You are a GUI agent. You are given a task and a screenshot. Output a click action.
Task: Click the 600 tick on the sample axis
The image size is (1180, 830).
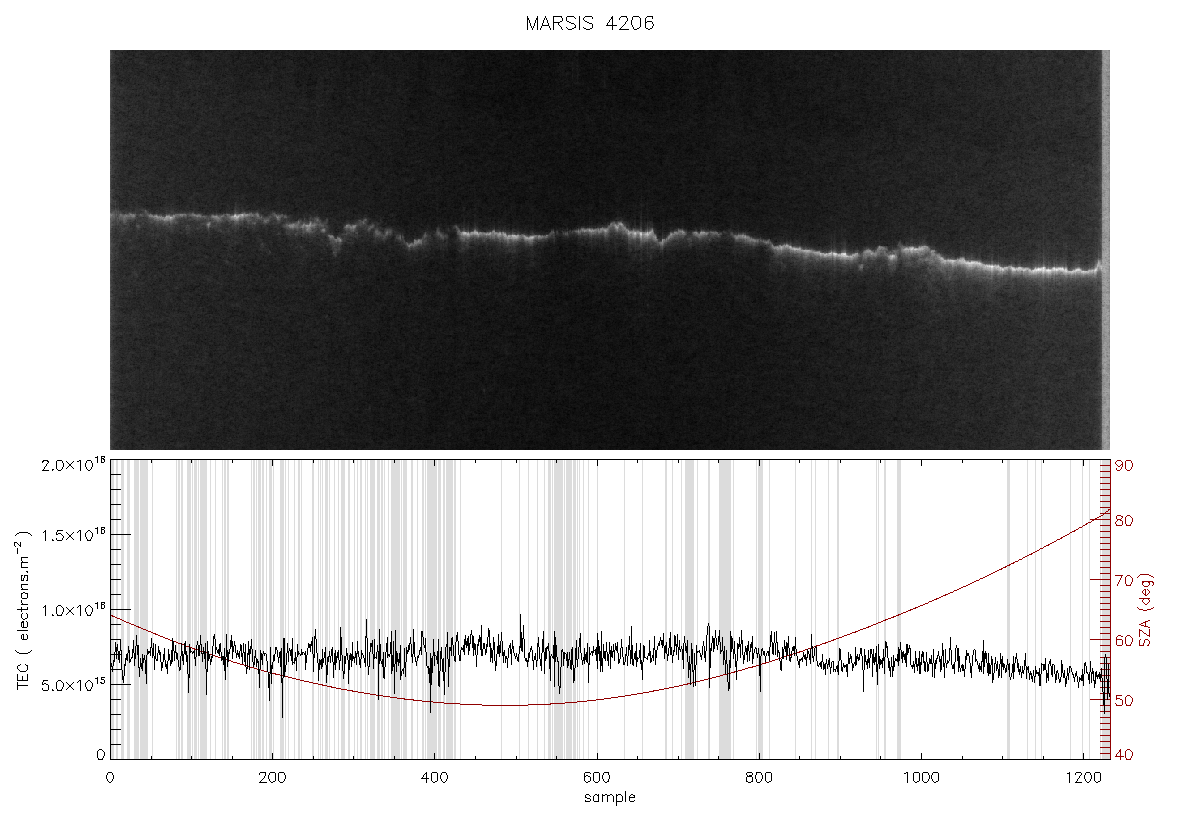(597, 777)
